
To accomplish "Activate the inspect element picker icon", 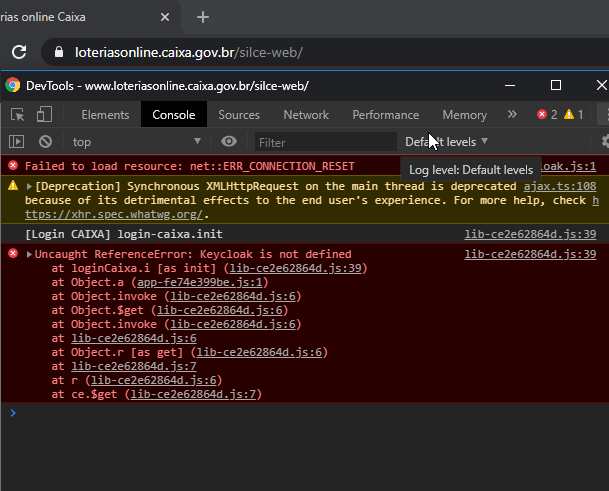I will point(17,115).
